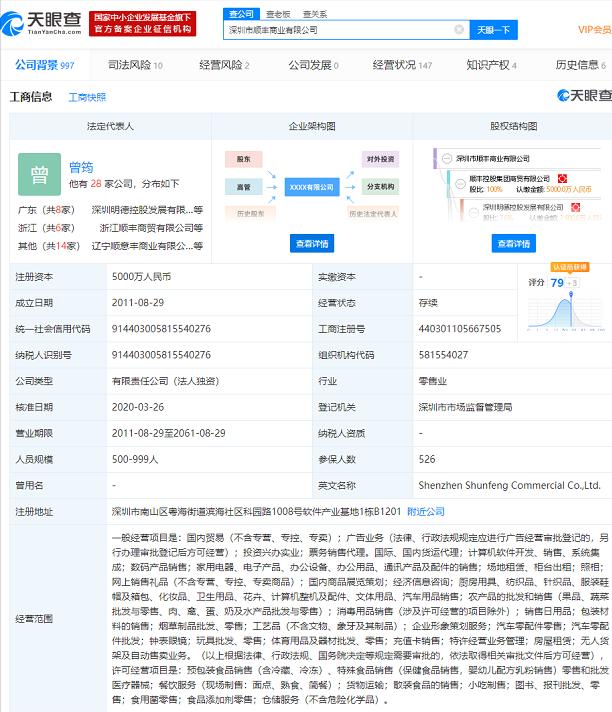The width and height of the screenshot is (612, 712).
Task: Open the 经营风险 tab
Action: coord(224,65)
